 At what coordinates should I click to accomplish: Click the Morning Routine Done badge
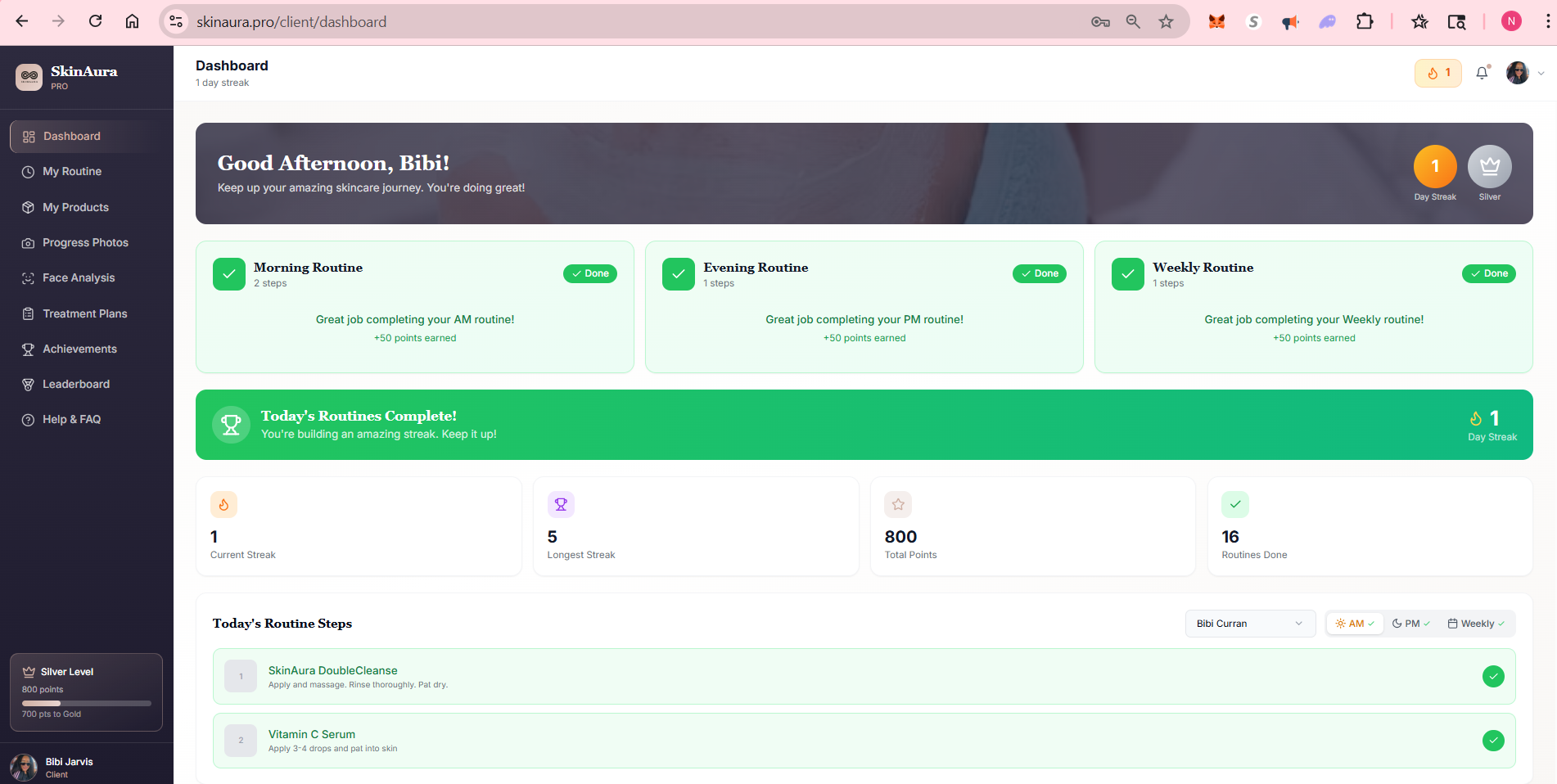tap(589, 273)
